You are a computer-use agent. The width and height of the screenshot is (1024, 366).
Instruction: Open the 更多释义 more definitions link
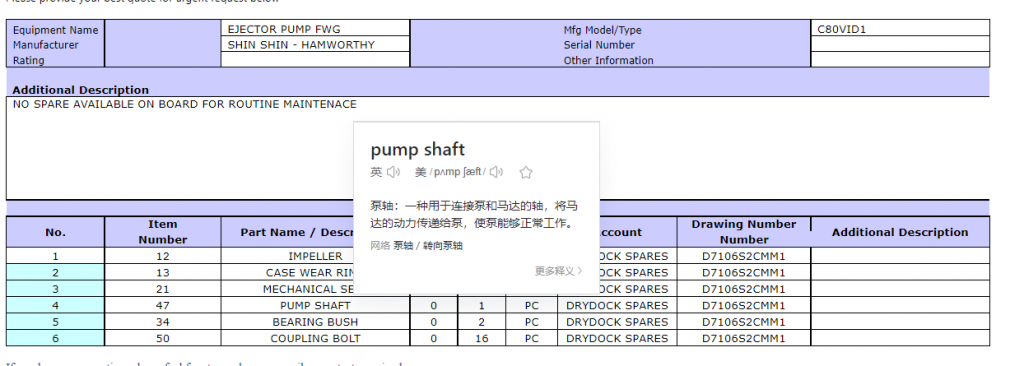tap(558, 271)
